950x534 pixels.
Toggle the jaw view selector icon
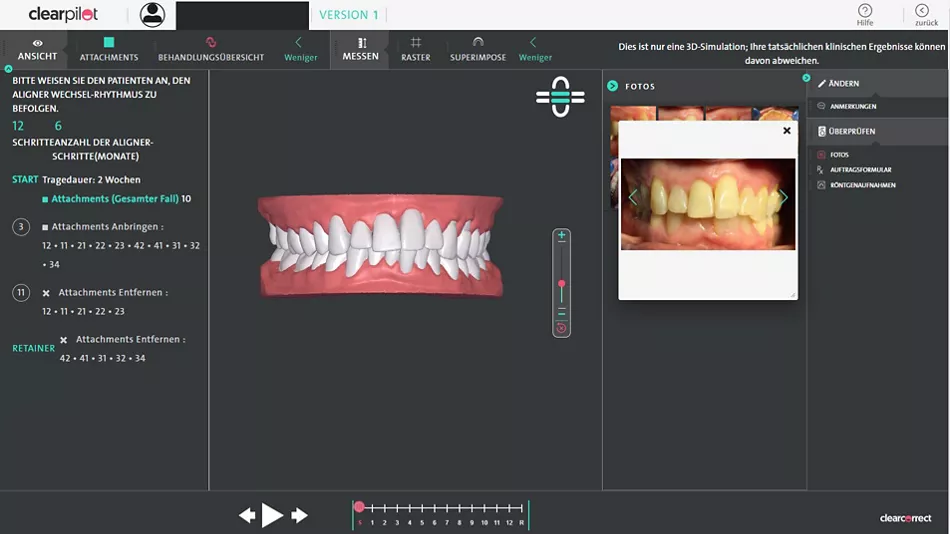click(x=560, y=97)
